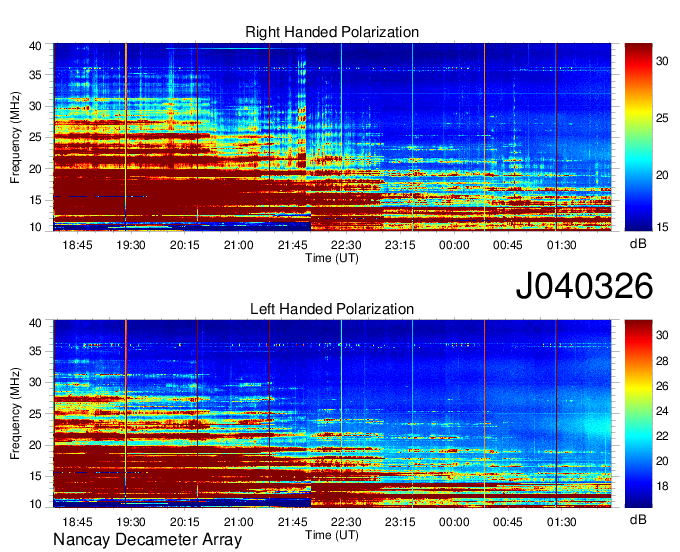Viewport: 680px width, 552px height.
Task: Click the 00:00 tick under the left-handed plot
Action: (x=454, y=521)
